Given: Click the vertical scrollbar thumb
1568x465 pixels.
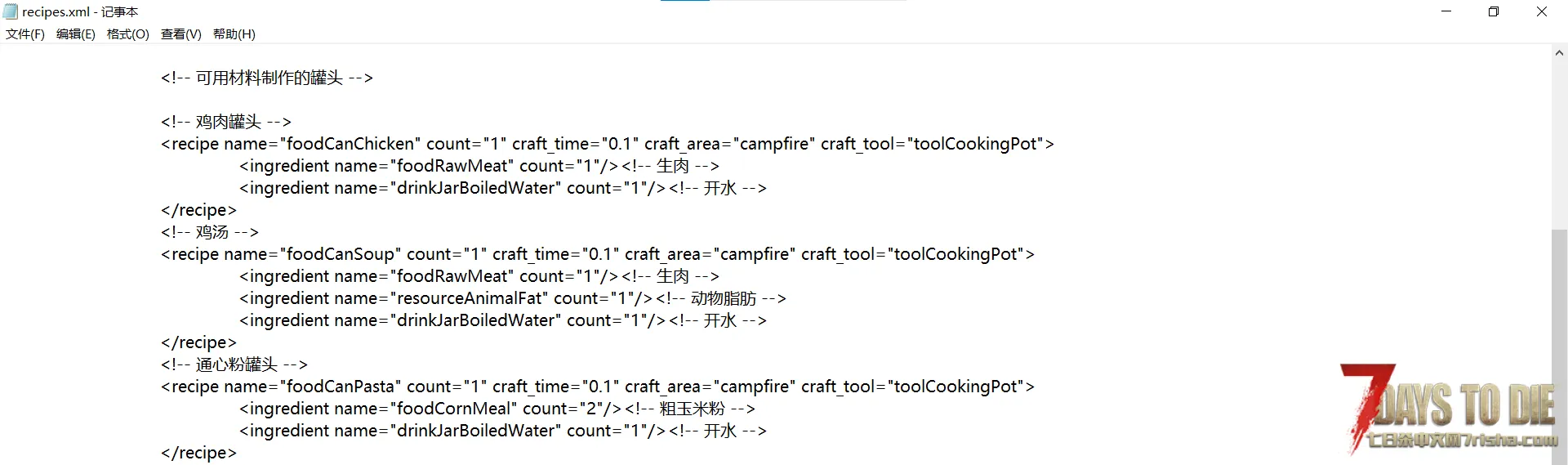Looking at the screenshot, I should pos(1559,343).
